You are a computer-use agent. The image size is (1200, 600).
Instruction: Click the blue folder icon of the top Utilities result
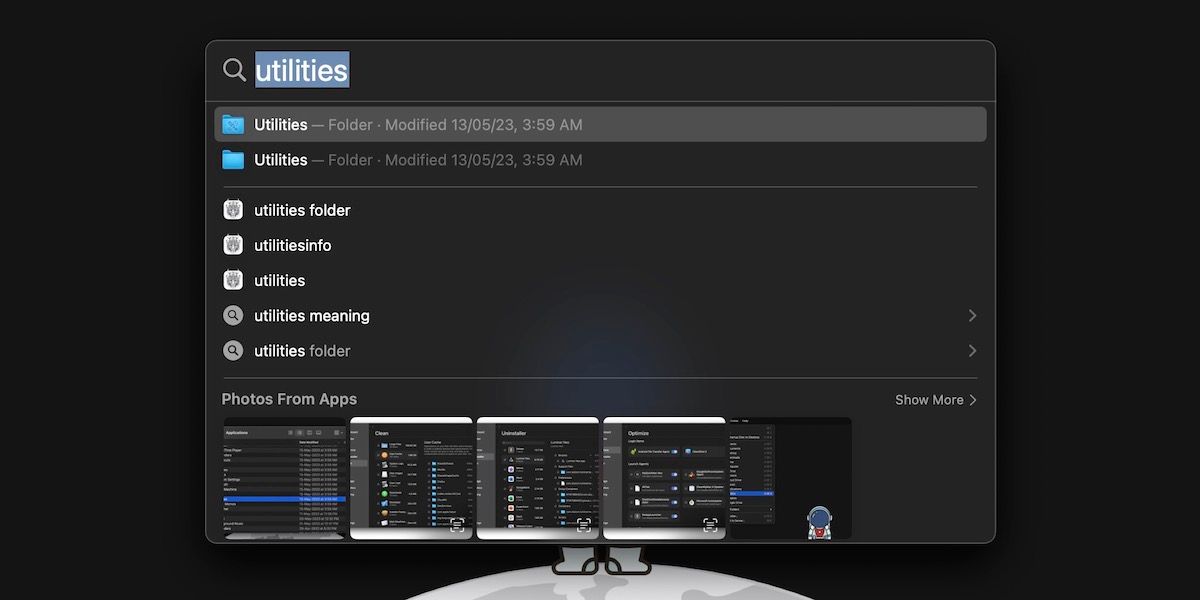(x=232, y=124)
